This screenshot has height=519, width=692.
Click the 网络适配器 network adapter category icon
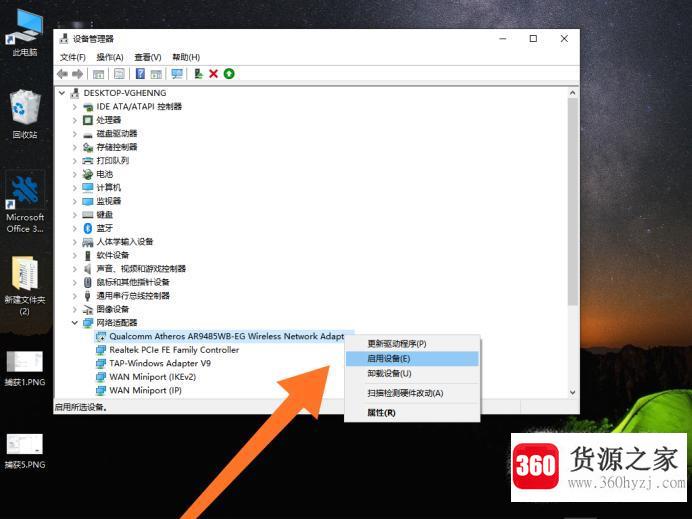pyautogui.click(x=88, y=323)
